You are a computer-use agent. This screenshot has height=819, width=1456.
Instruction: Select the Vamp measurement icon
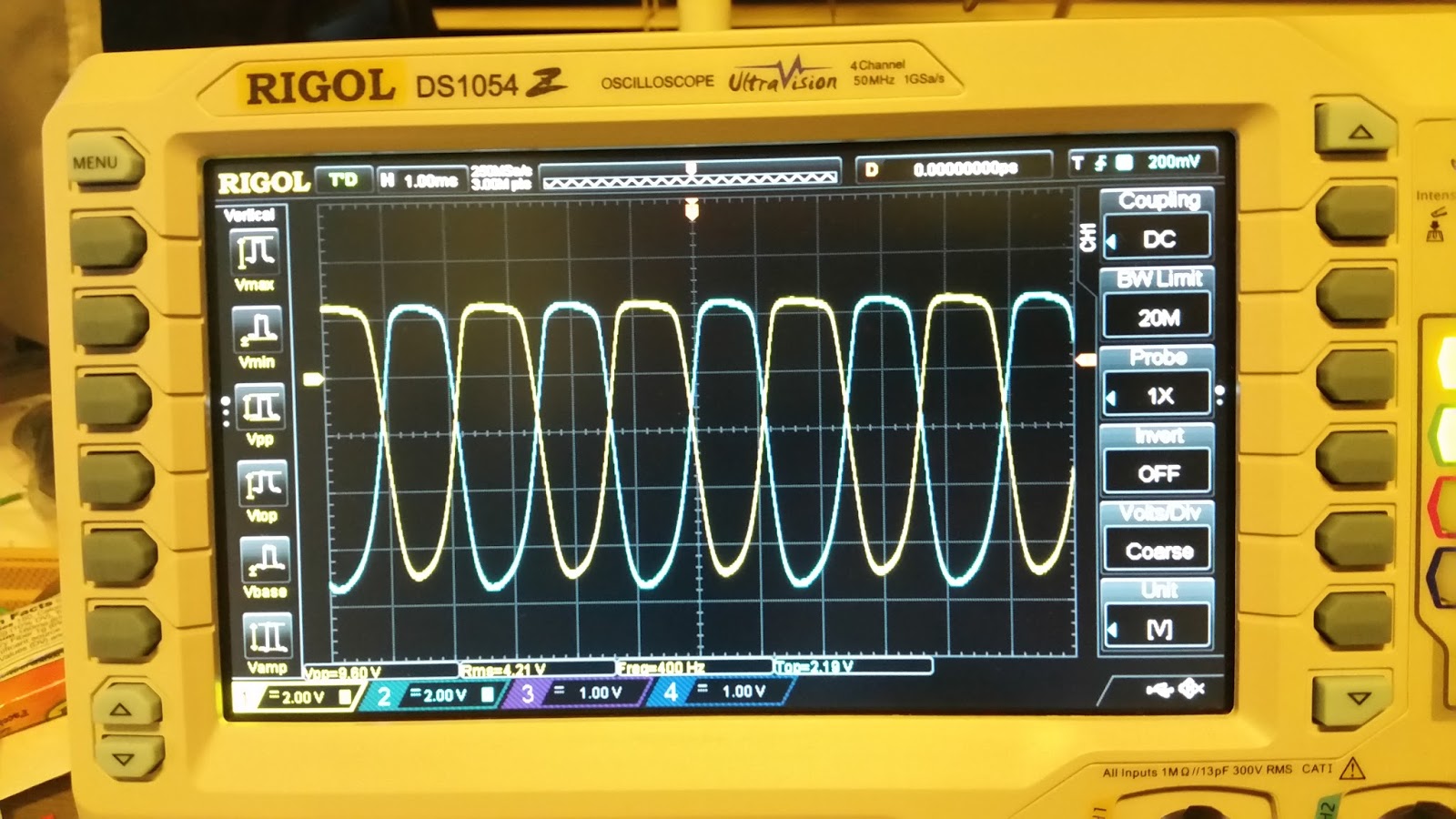(x=268, y=635)
